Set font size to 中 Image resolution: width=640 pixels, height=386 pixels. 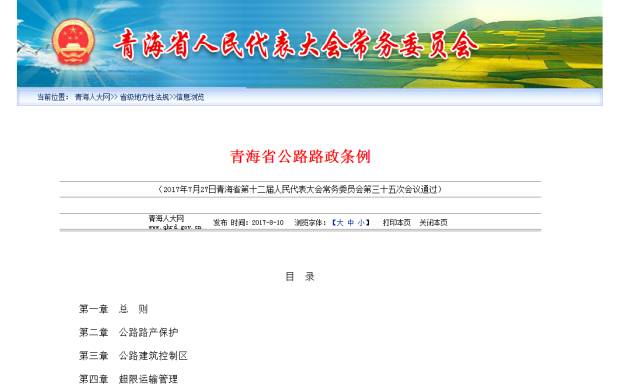351,223
